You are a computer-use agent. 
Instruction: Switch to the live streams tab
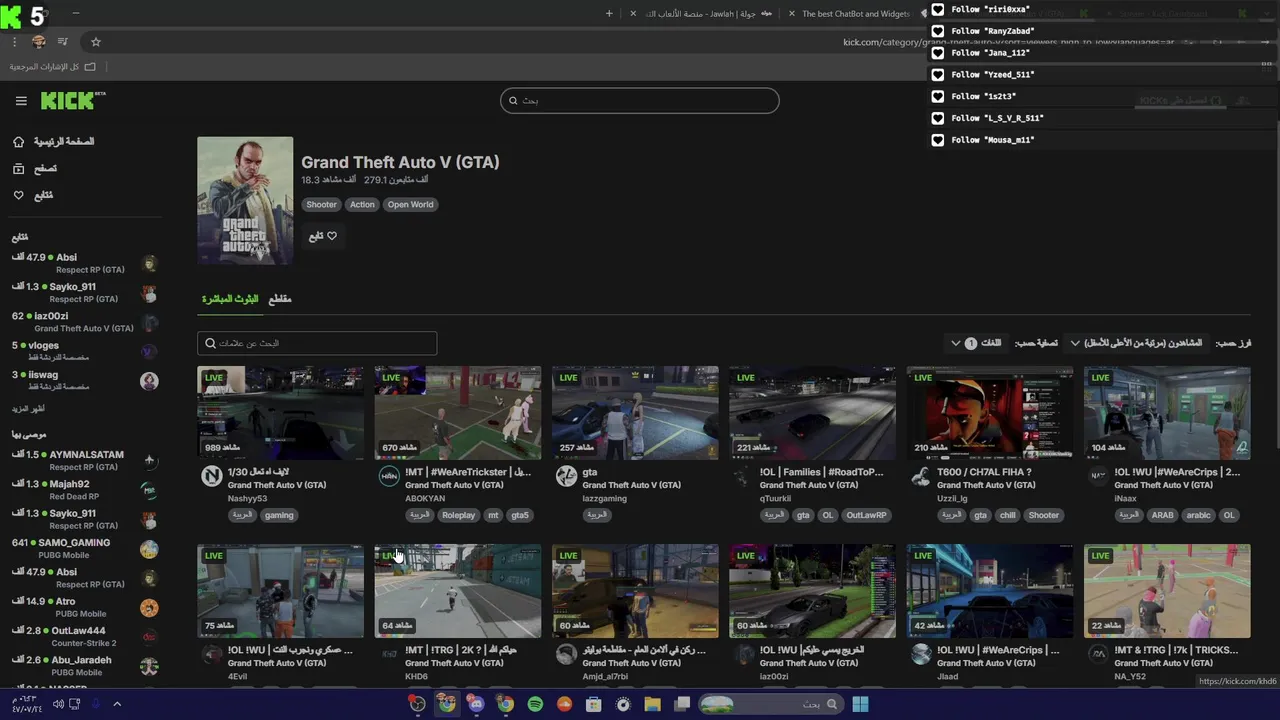(x=230, y=299)
